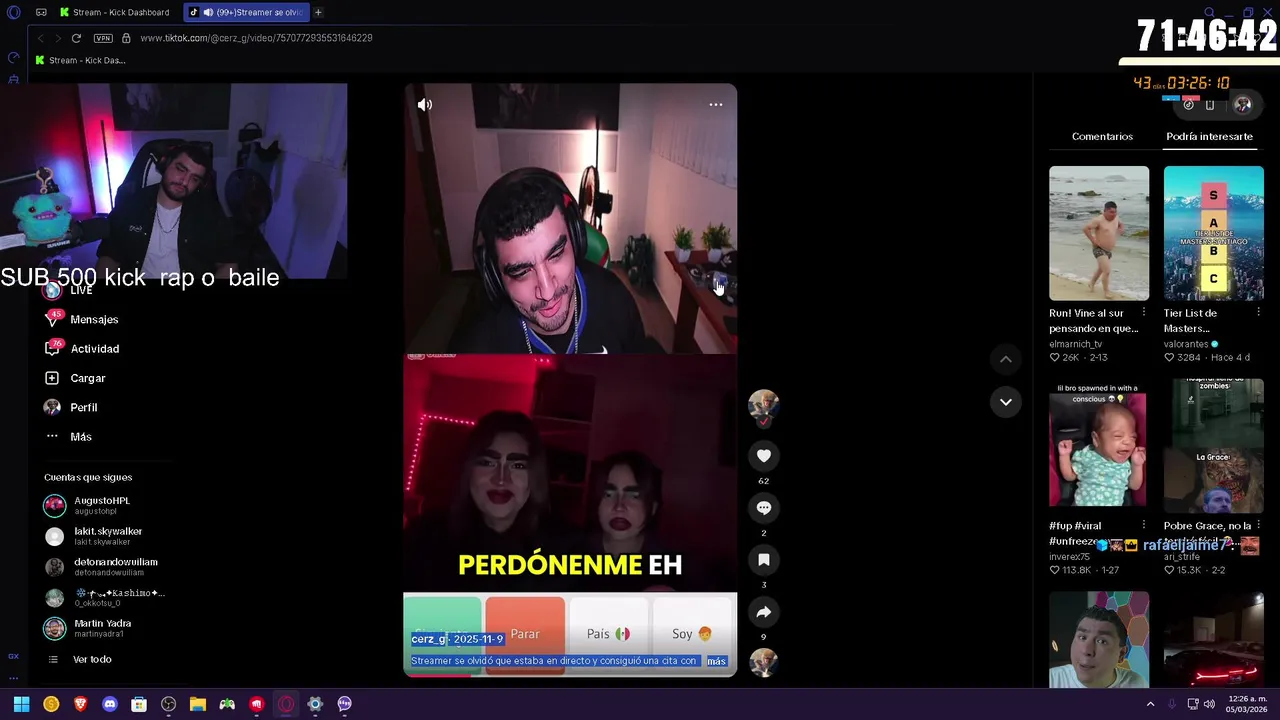The width and height of the screenshot is (1280, 720).
Task: Open the volume control in tray
Action: 1209,704
